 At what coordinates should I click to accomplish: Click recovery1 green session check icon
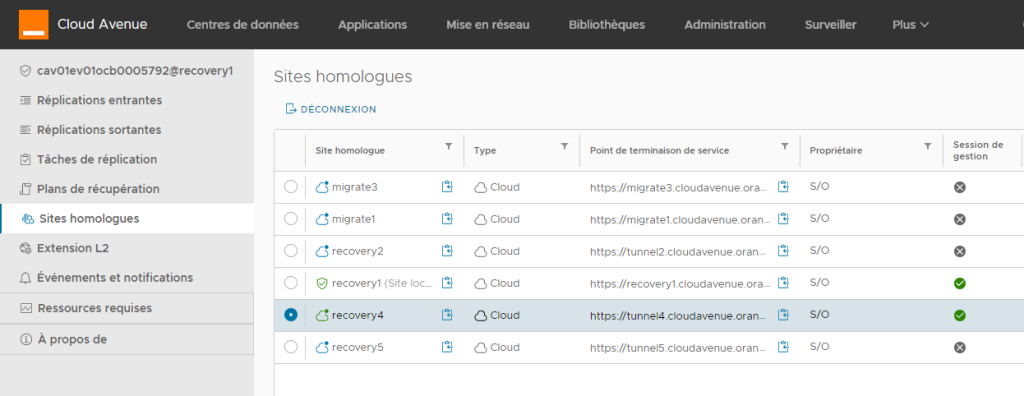point(959,284)
